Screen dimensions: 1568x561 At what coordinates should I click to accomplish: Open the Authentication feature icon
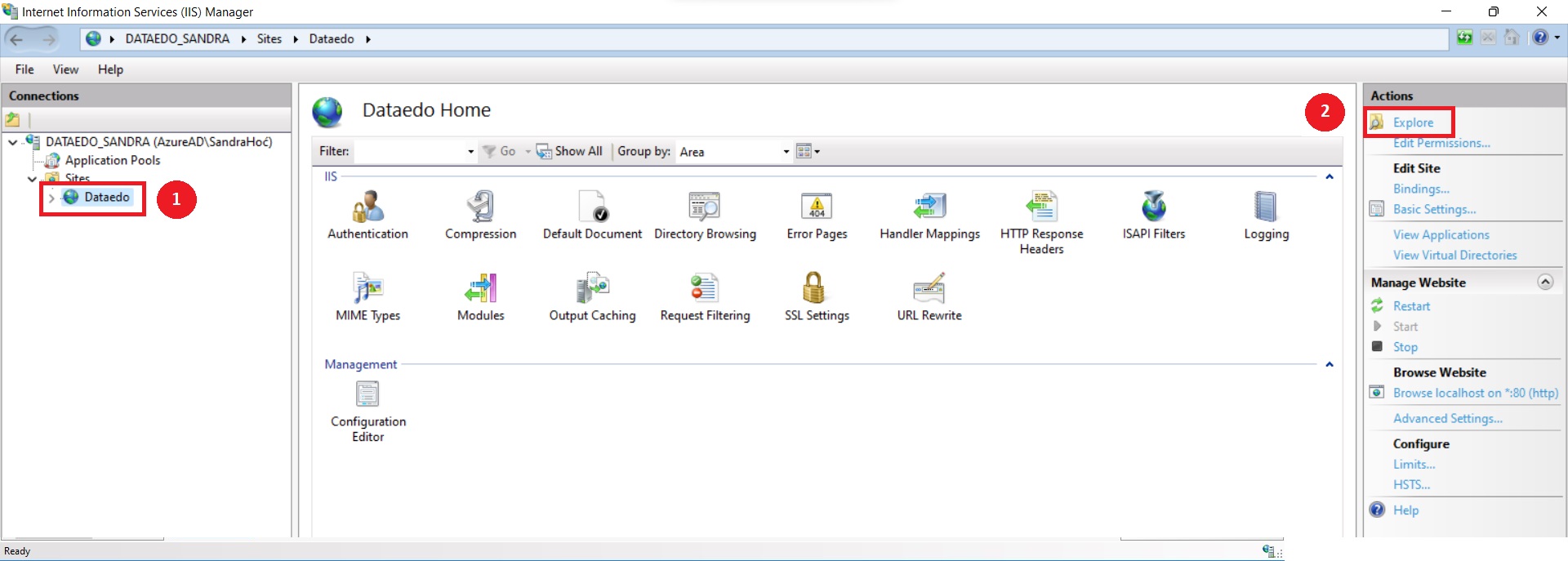(367, 216)
